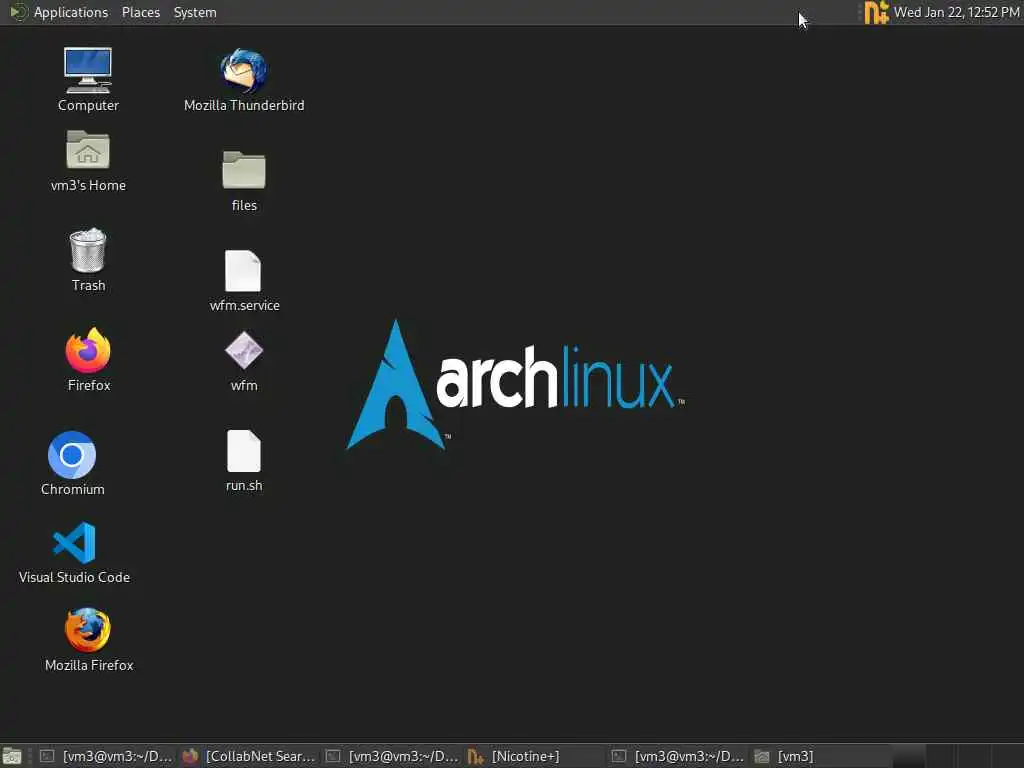
Task: Open the Applications menu
Action: (x=59, y=12)
